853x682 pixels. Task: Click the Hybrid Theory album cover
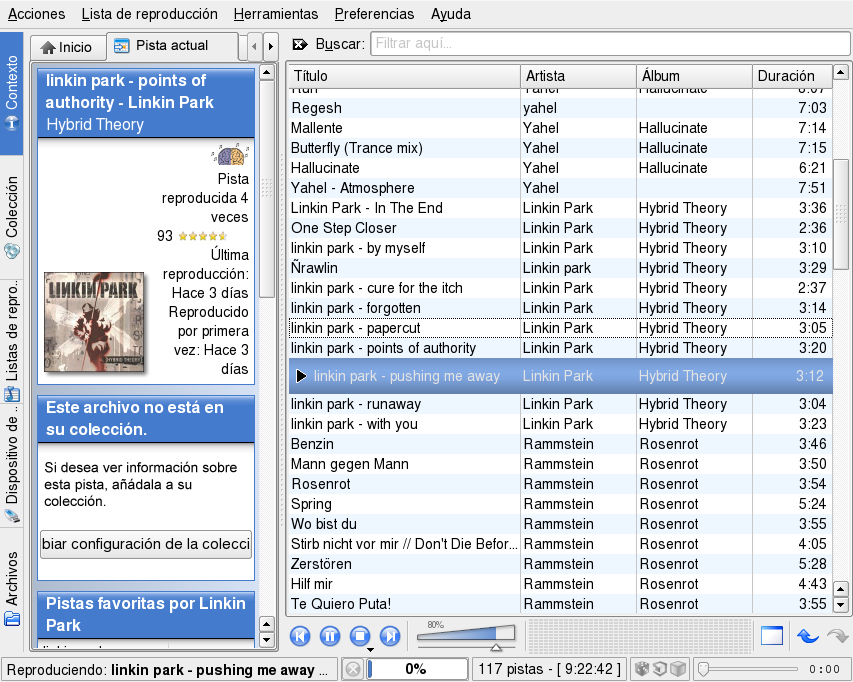[94, 322]
